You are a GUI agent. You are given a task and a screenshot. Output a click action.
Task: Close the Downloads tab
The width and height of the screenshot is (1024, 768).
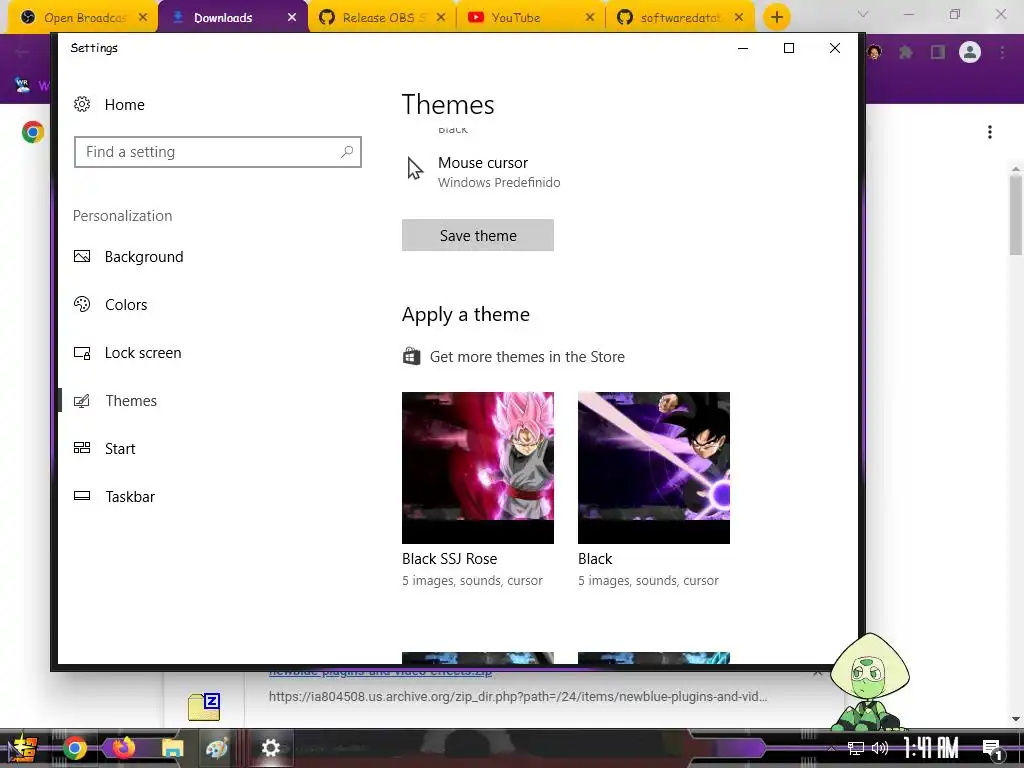pyautogui.click(x=292, y=18)
